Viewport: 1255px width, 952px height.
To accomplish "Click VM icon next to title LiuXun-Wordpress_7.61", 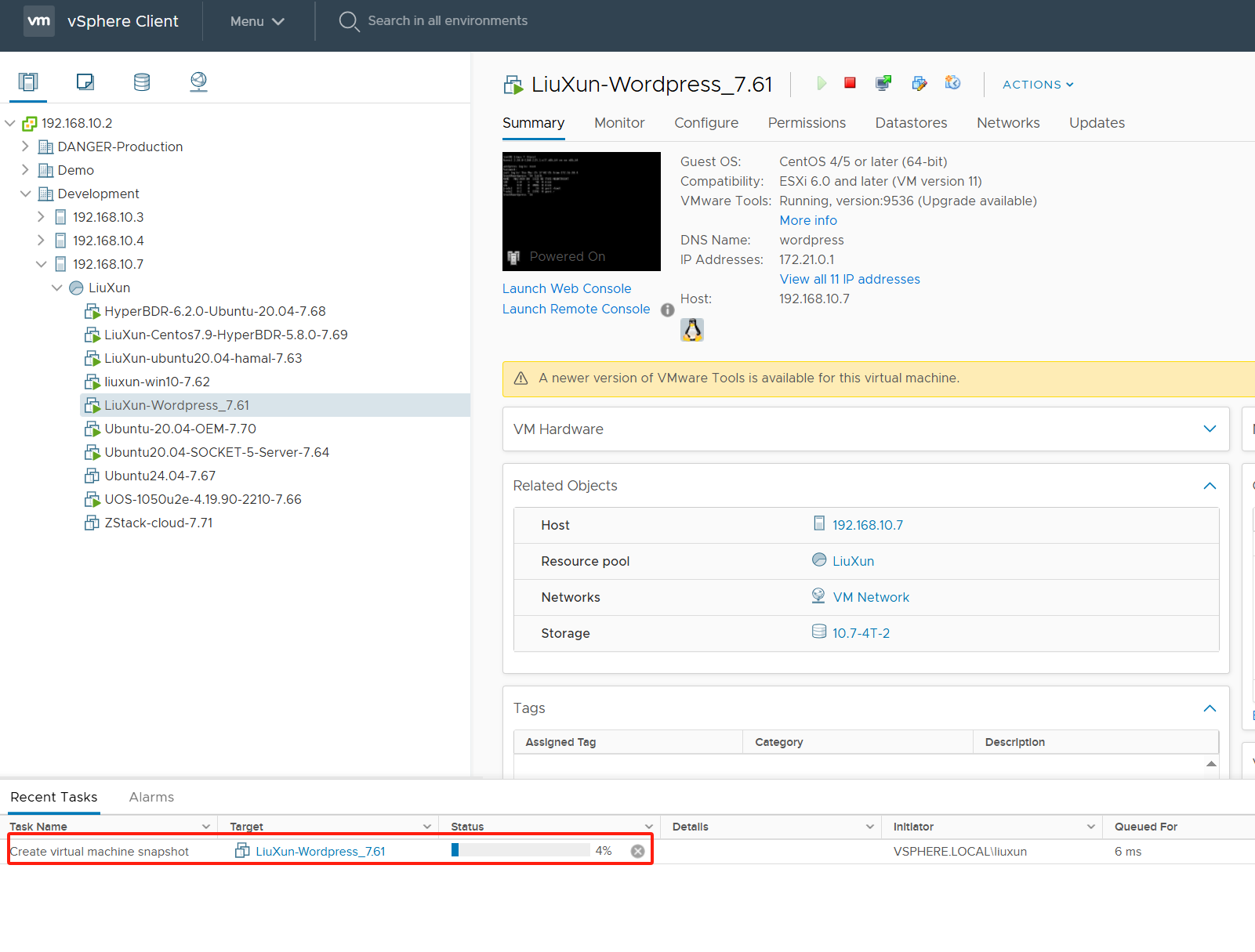I will [x=513, y=85].
